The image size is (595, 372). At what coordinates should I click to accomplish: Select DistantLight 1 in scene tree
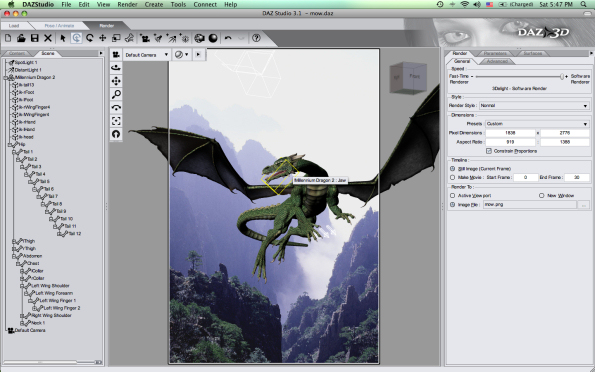coord(28,70)
